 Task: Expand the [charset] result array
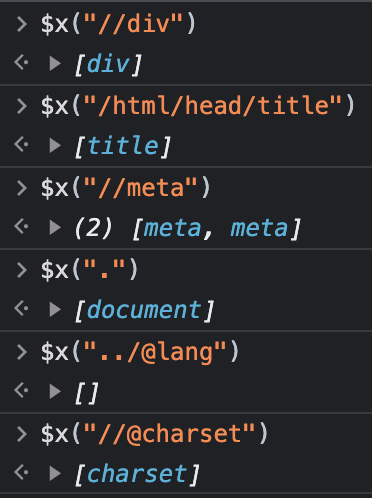[55, 473]
